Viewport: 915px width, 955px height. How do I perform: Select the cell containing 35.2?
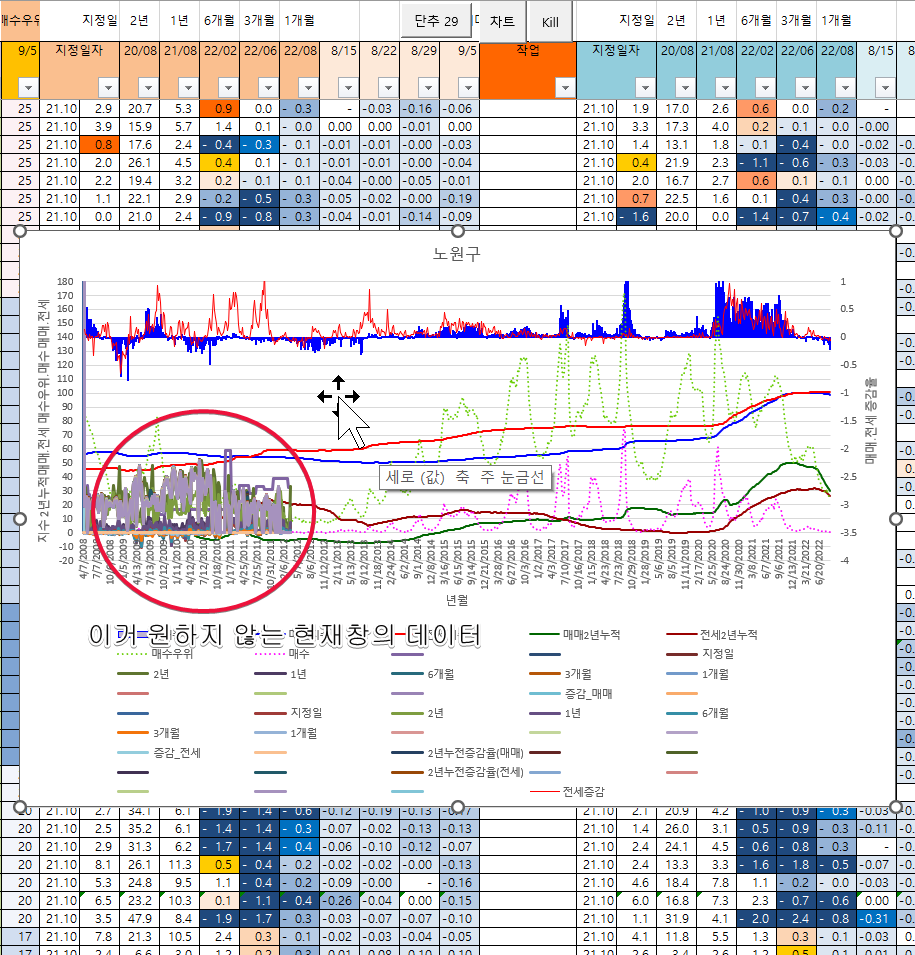tap(140, 829)
